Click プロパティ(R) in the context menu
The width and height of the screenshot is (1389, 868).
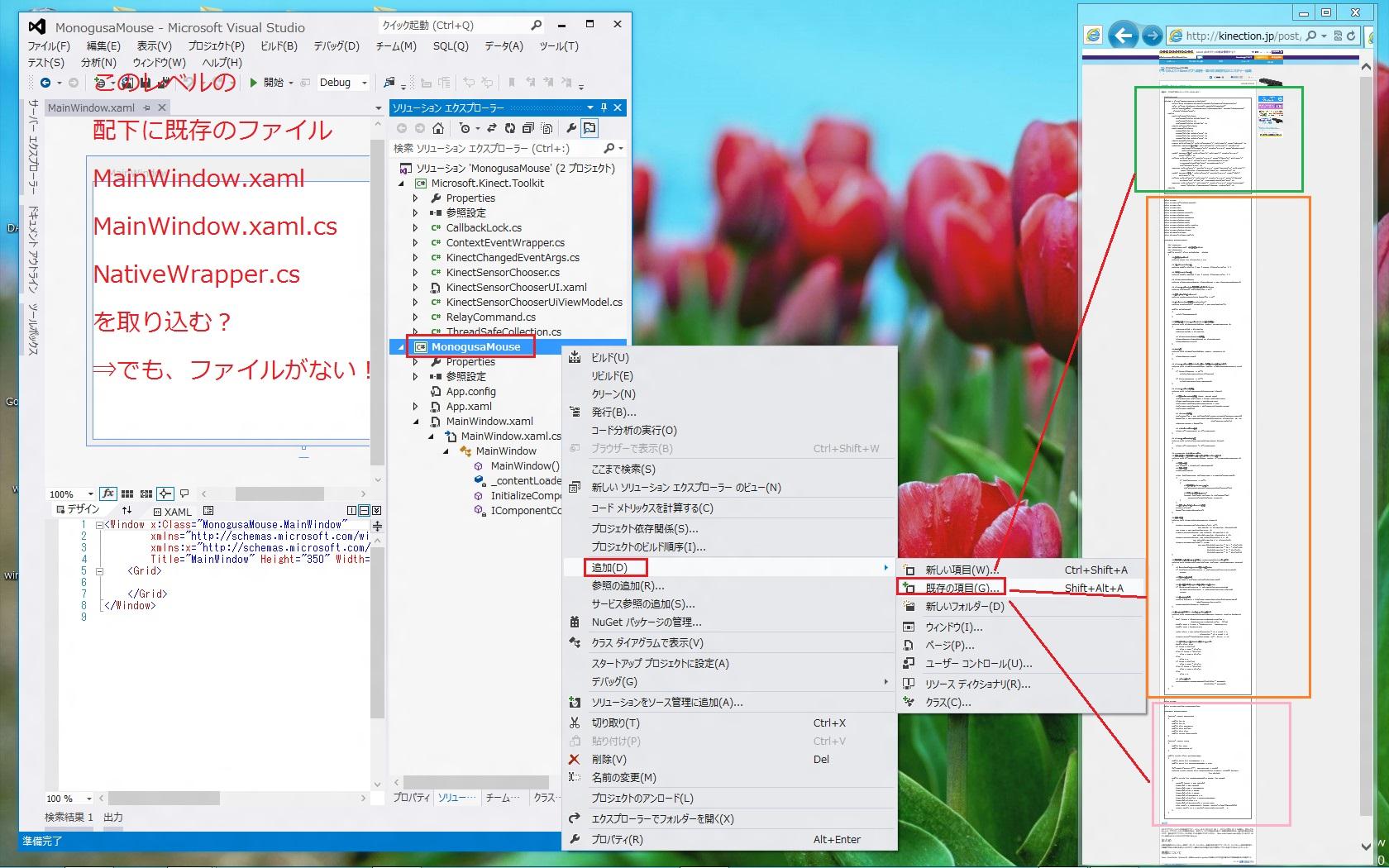[x=729, y=839]
